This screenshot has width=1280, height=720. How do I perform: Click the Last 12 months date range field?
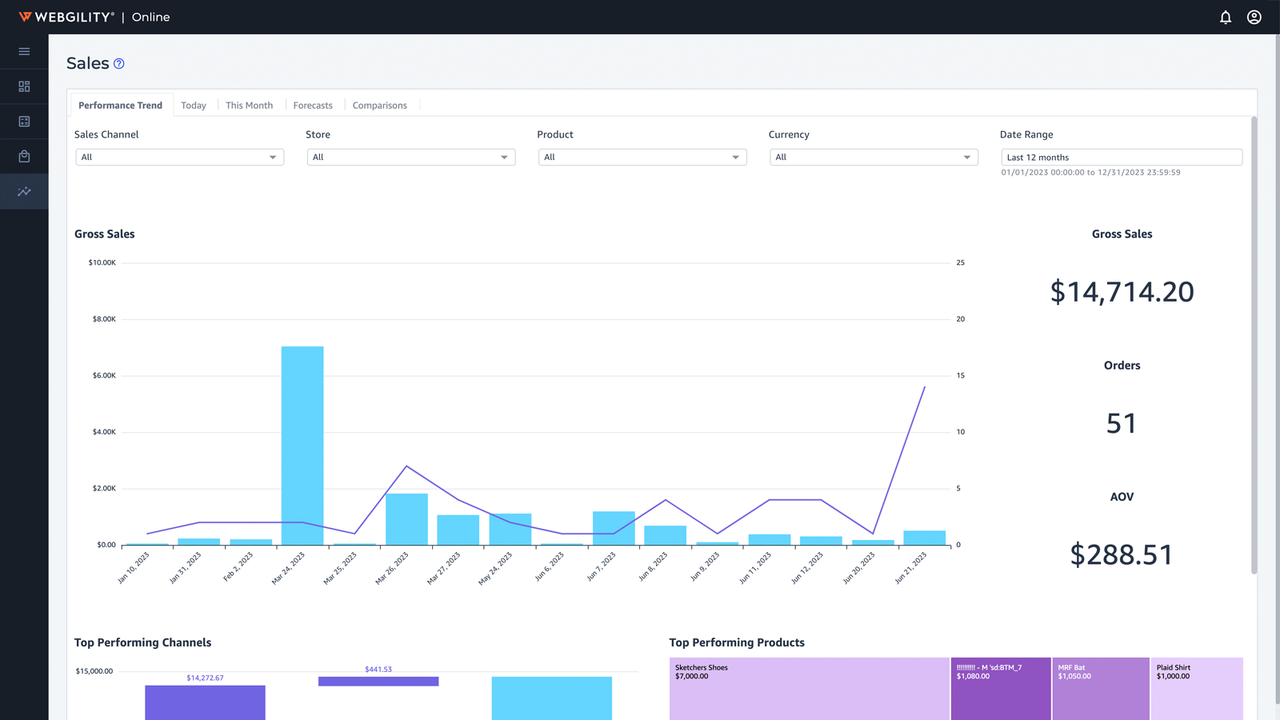coord(1121,157)
